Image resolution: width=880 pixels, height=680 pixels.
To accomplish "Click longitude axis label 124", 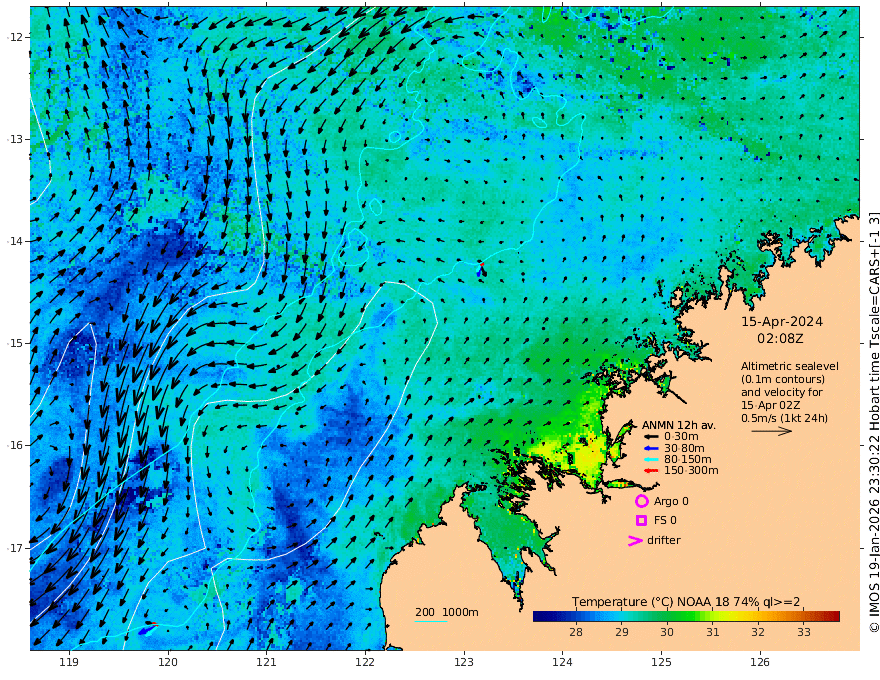I will pos(562,662).
